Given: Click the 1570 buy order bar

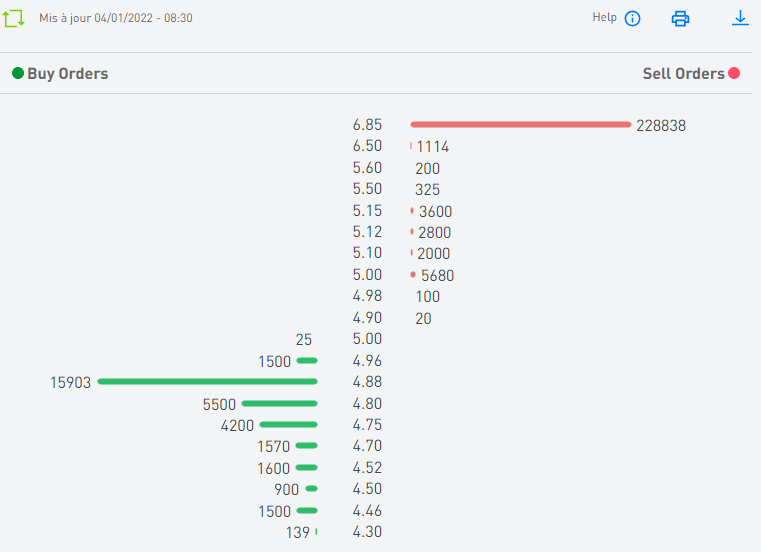Looking at the screenshot, I should click(x=306, y=445).
